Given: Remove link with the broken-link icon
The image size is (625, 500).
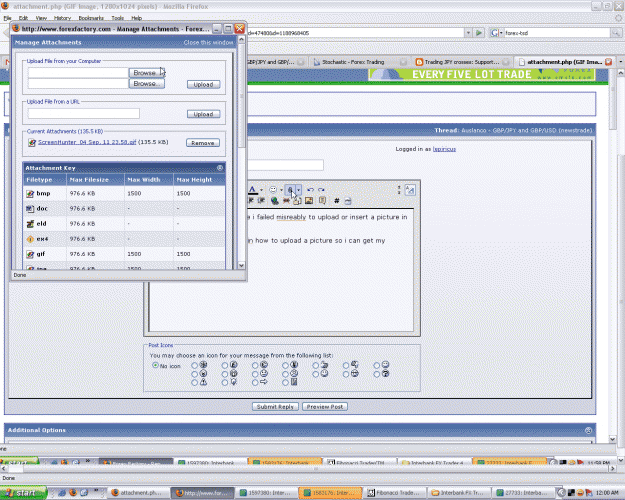Looking at the screenshot, I should (286, 201).
